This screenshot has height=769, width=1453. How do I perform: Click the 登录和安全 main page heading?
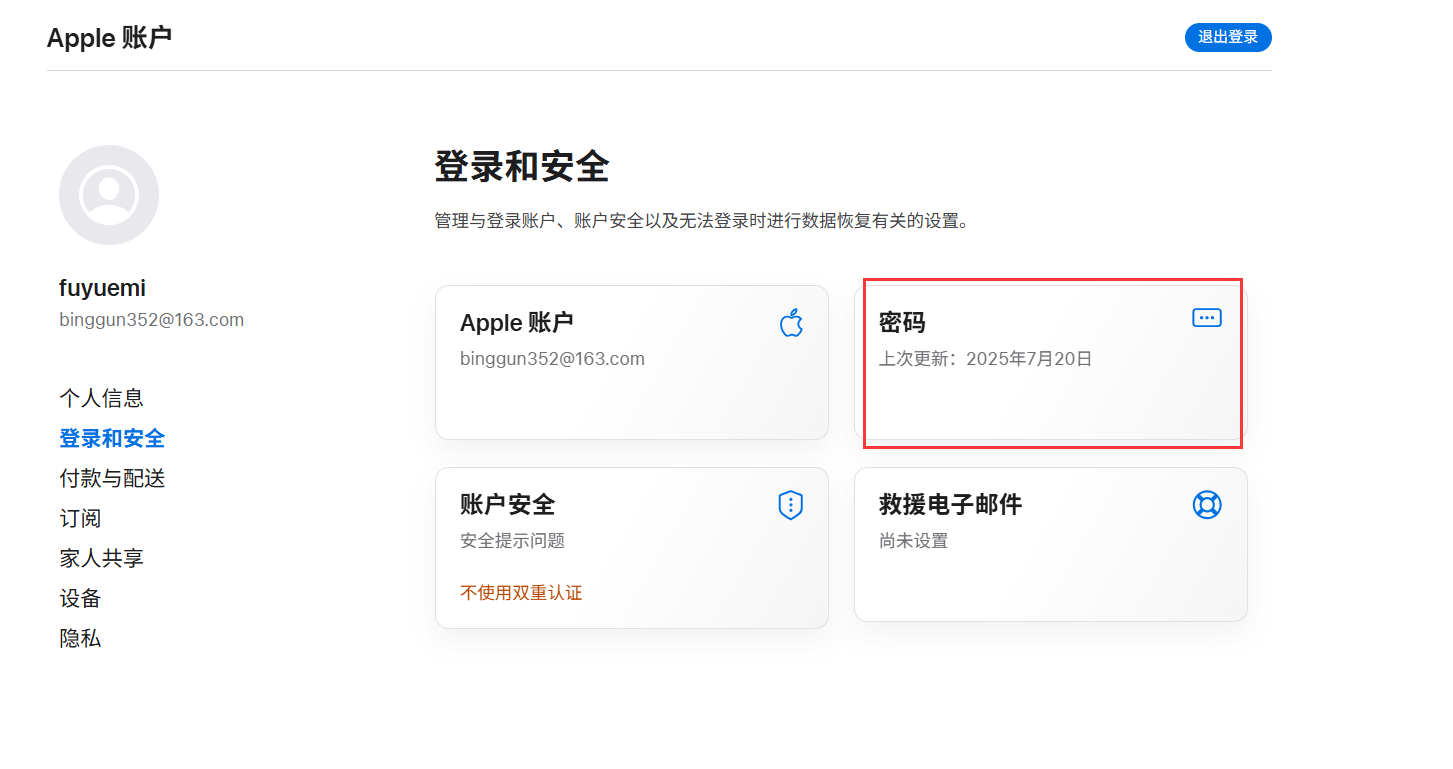click(521, 167)
